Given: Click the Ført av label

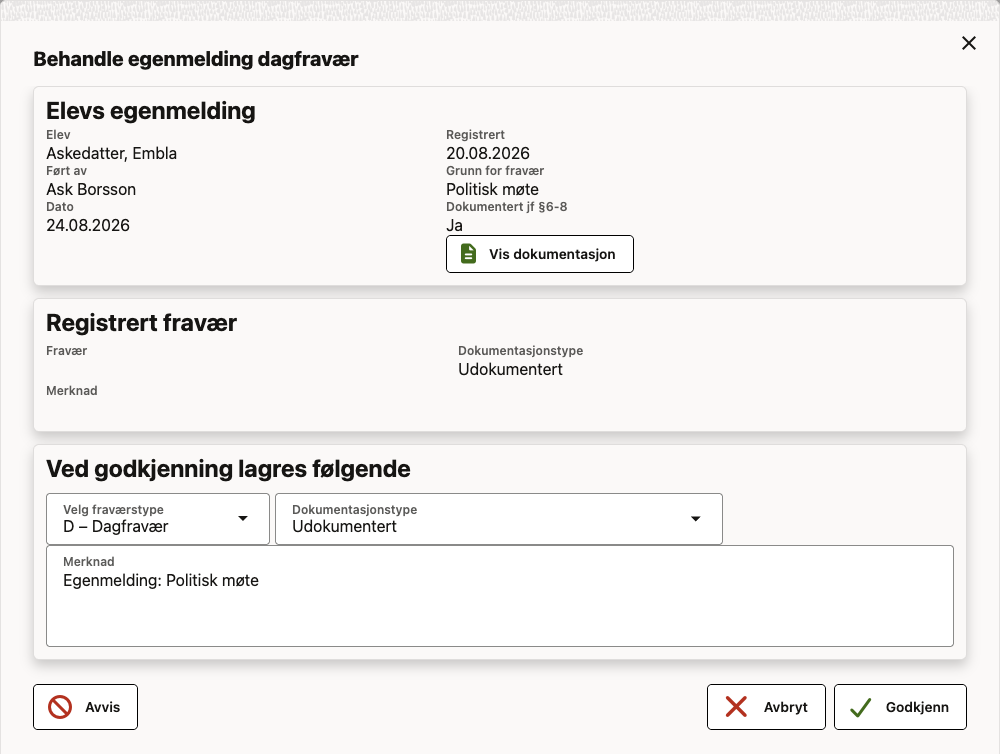Looking at the screenshot, I should pyautogui.click(x=66, y=171).
